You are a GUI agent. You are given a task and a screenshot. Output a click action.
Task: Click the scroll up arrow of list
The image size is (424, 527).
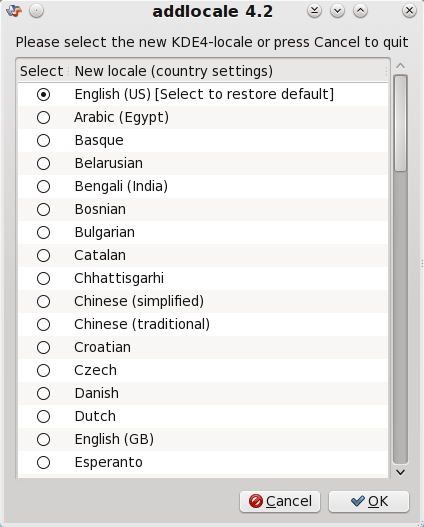(400, 66)
